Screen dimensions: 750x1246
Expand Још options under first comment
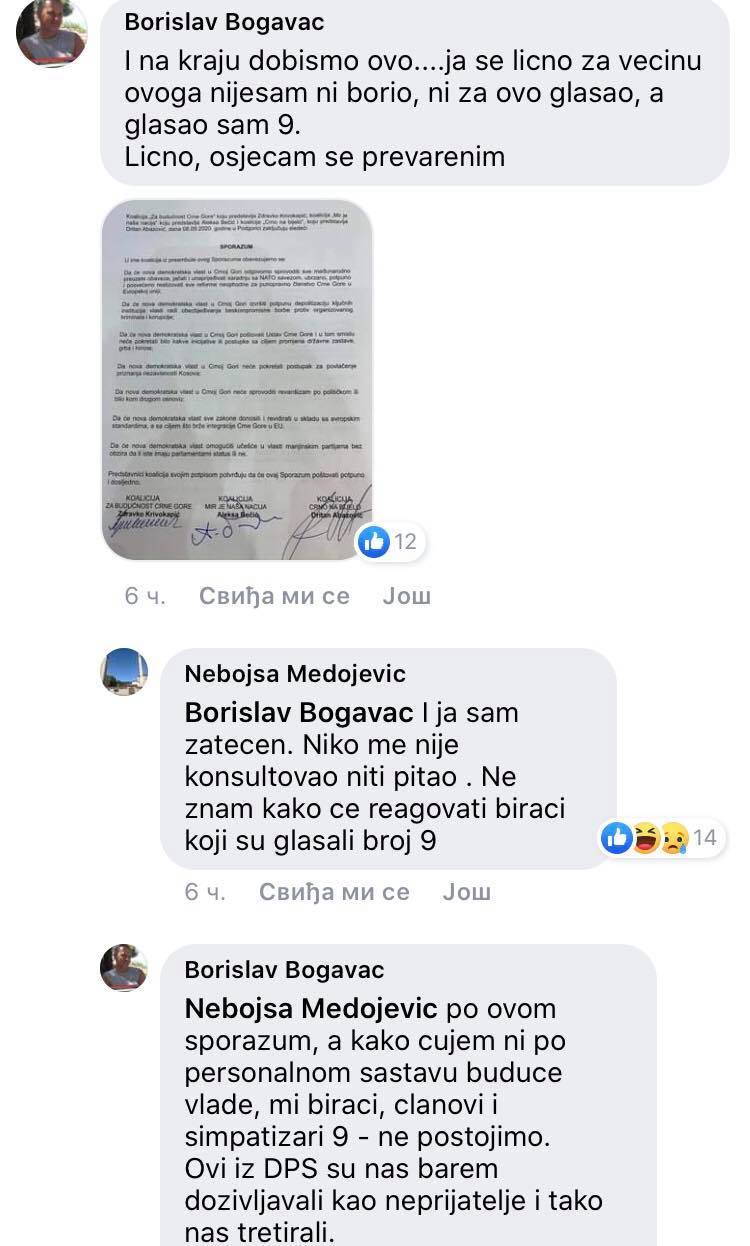407,596
